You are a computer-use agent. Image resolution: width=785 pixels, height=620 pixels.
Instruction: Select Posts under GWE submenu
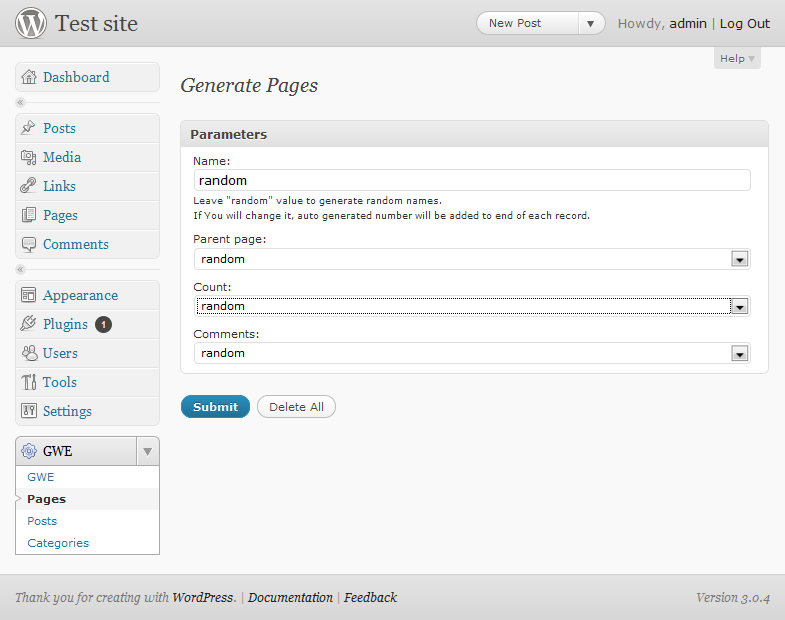[42, 521]
